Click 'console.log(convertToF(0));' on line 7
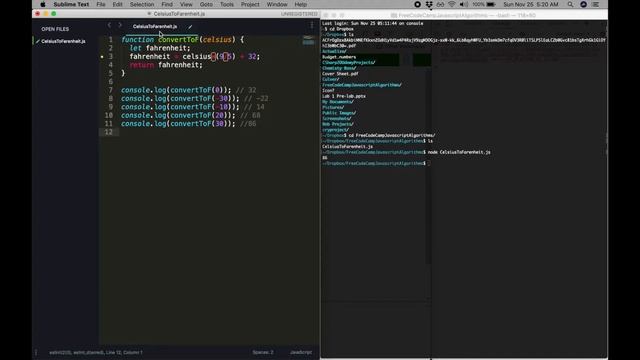 coord(176,90)
